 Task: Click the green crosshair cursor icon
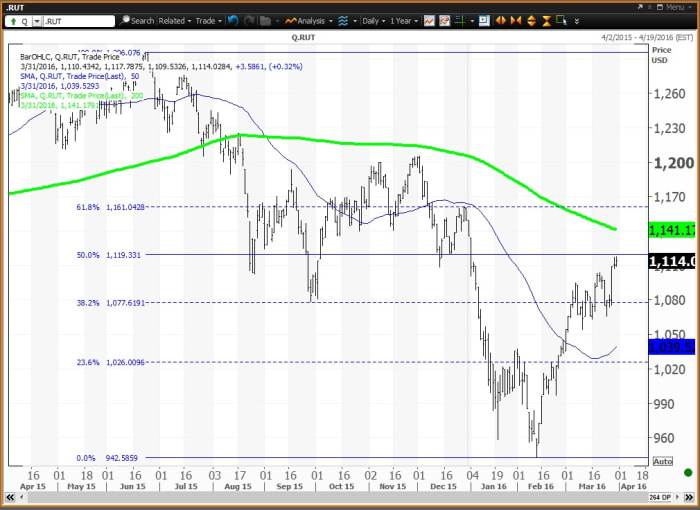click(x=460, y=21)
